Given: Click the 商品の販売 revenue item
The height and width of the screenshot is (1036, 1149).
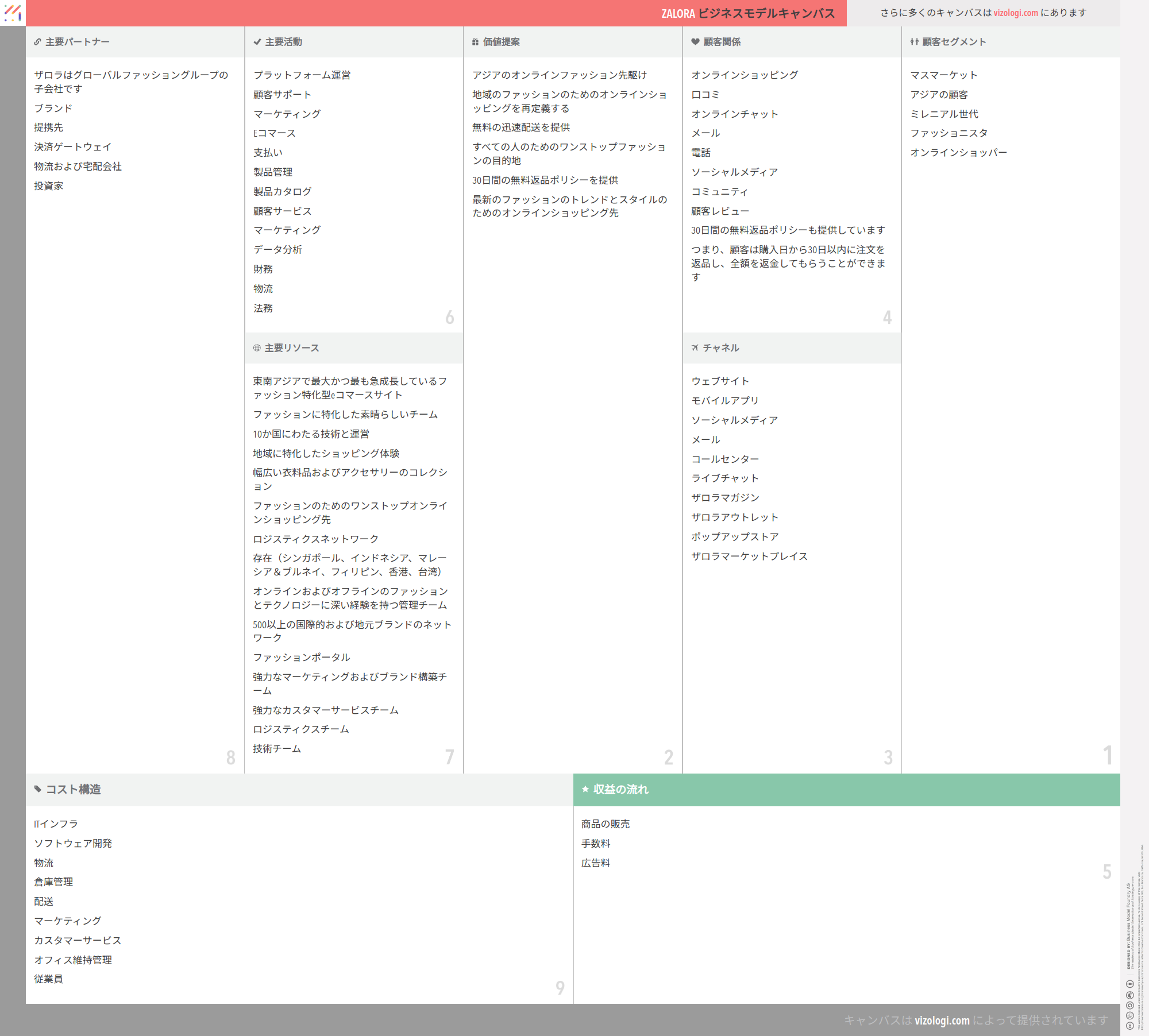Looking at the screenshot, I should tap(605, 824).
